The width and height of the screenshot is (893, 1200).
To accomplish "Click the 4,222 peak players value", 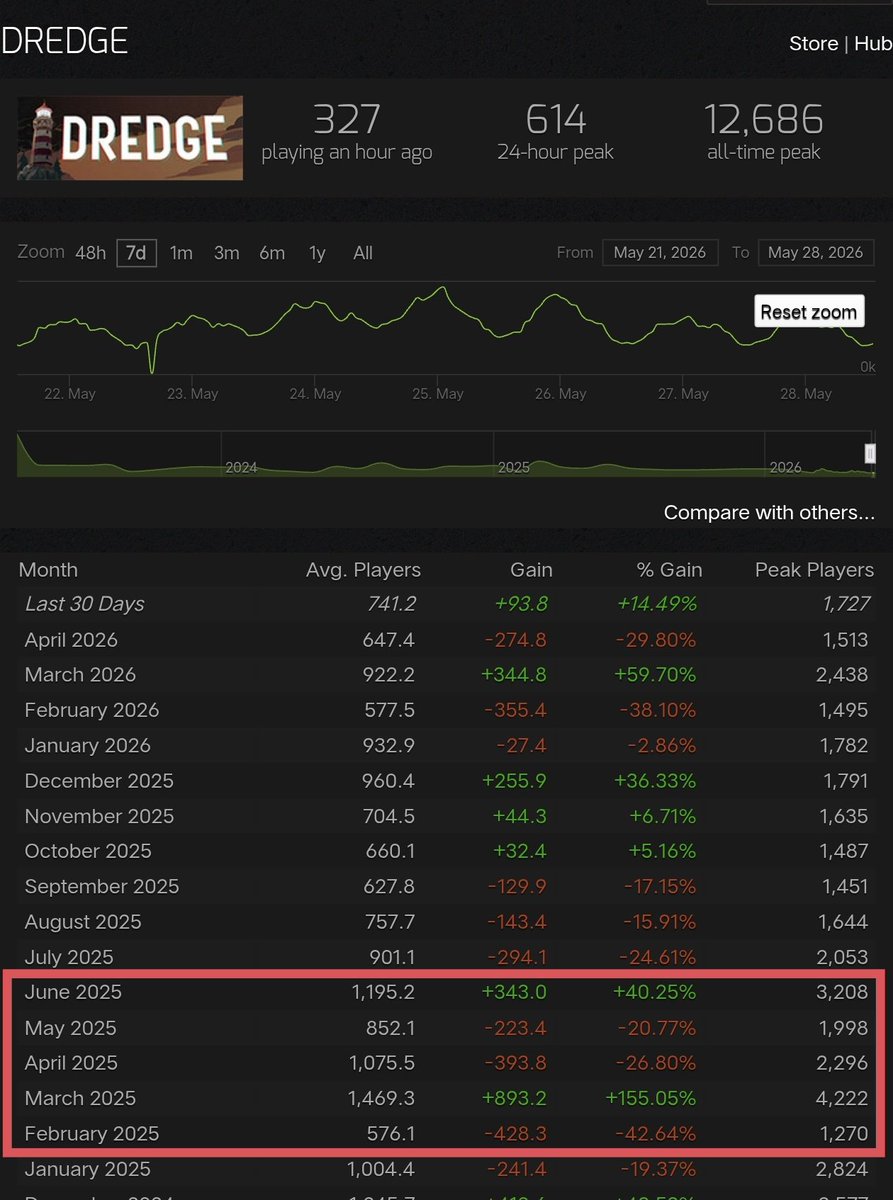I will [x=842, y=1098].
